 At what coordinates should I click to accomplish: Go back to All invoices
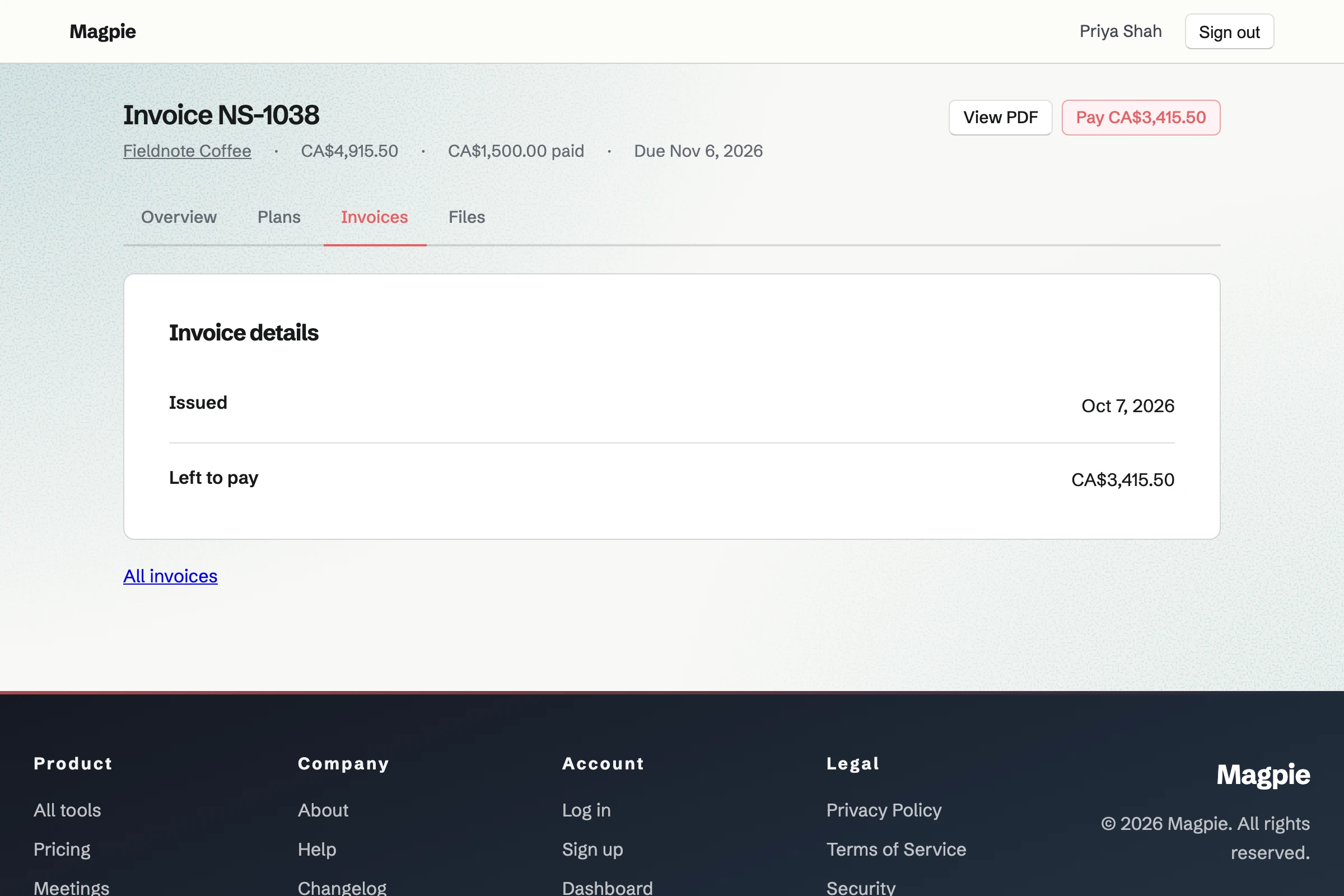[170, 576]
